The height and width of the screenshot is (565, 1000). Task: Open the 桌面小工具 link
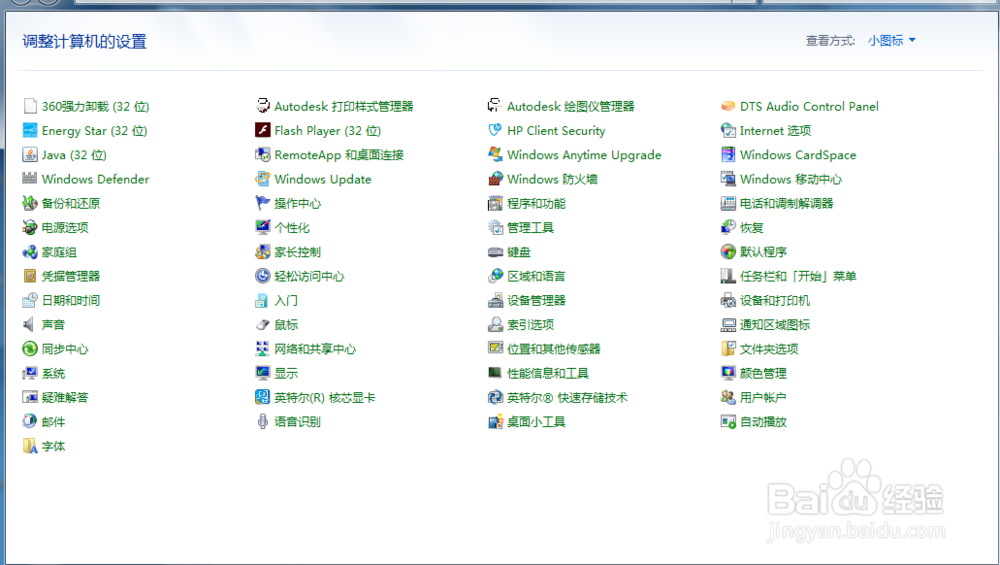[x=536, y=422]
